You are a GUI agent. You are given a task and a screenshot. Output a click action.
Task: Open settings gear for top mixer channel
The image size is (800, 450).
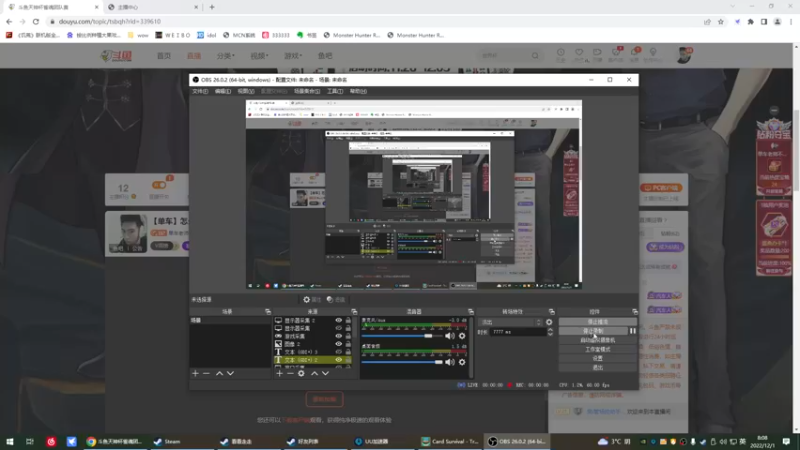tap(462, 336)
